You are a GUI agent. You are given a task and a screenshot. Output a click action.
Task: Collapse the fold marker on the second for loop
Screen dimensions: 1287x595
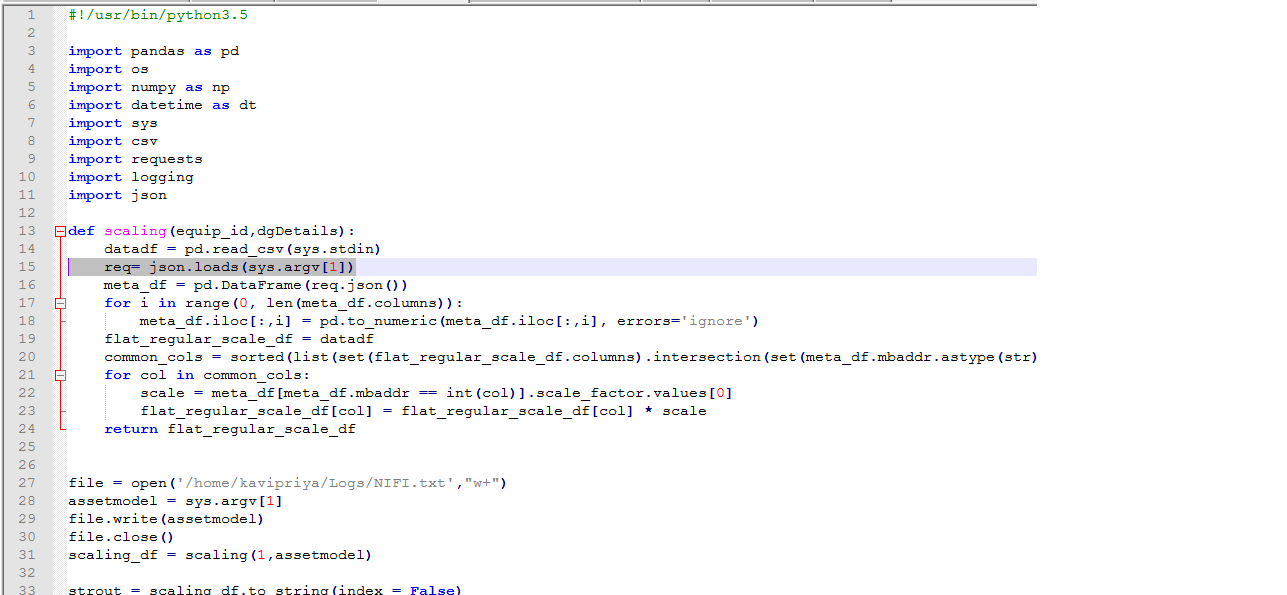(60, 374)
